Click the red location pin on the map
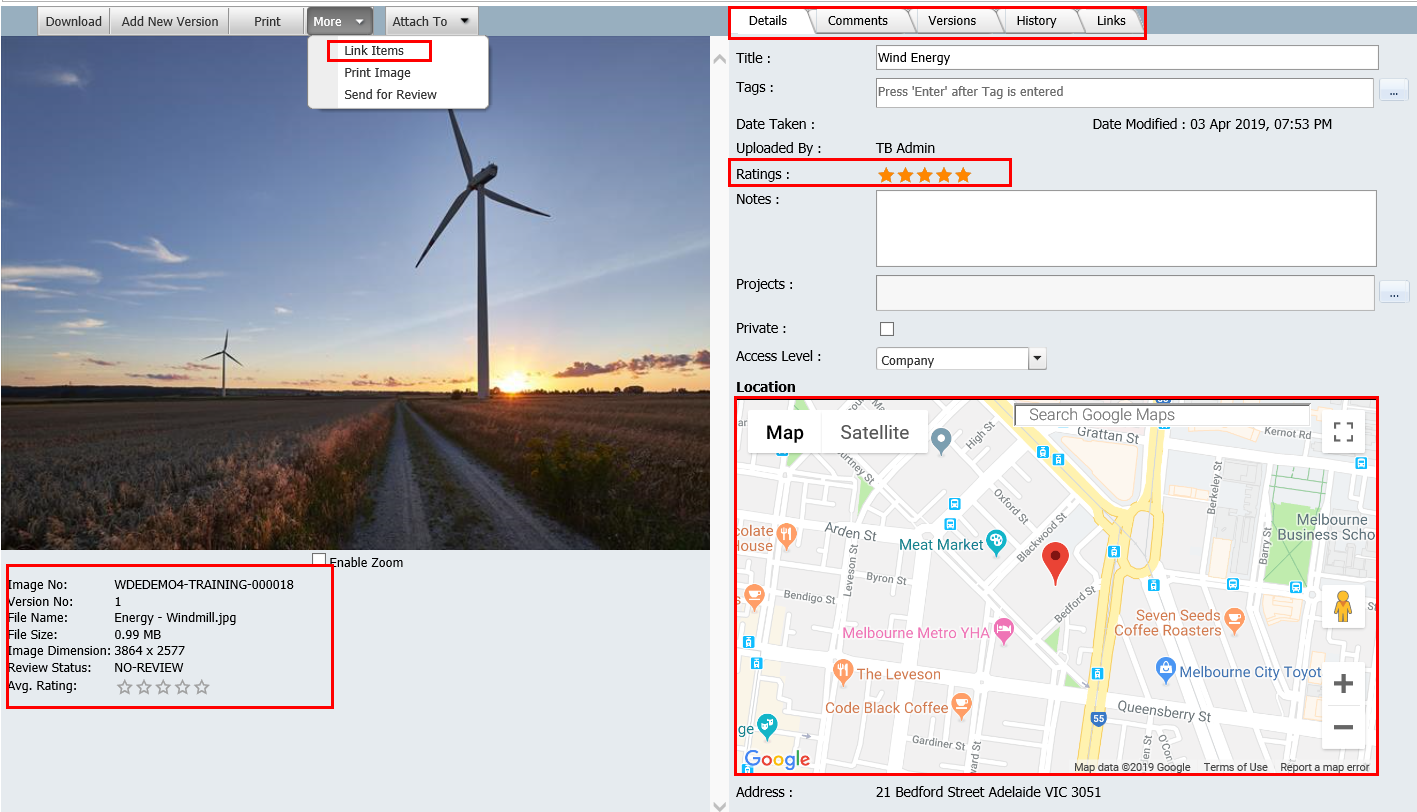Image resolution: width=1417 pixels, height=812 pixels. point(1055,563)
